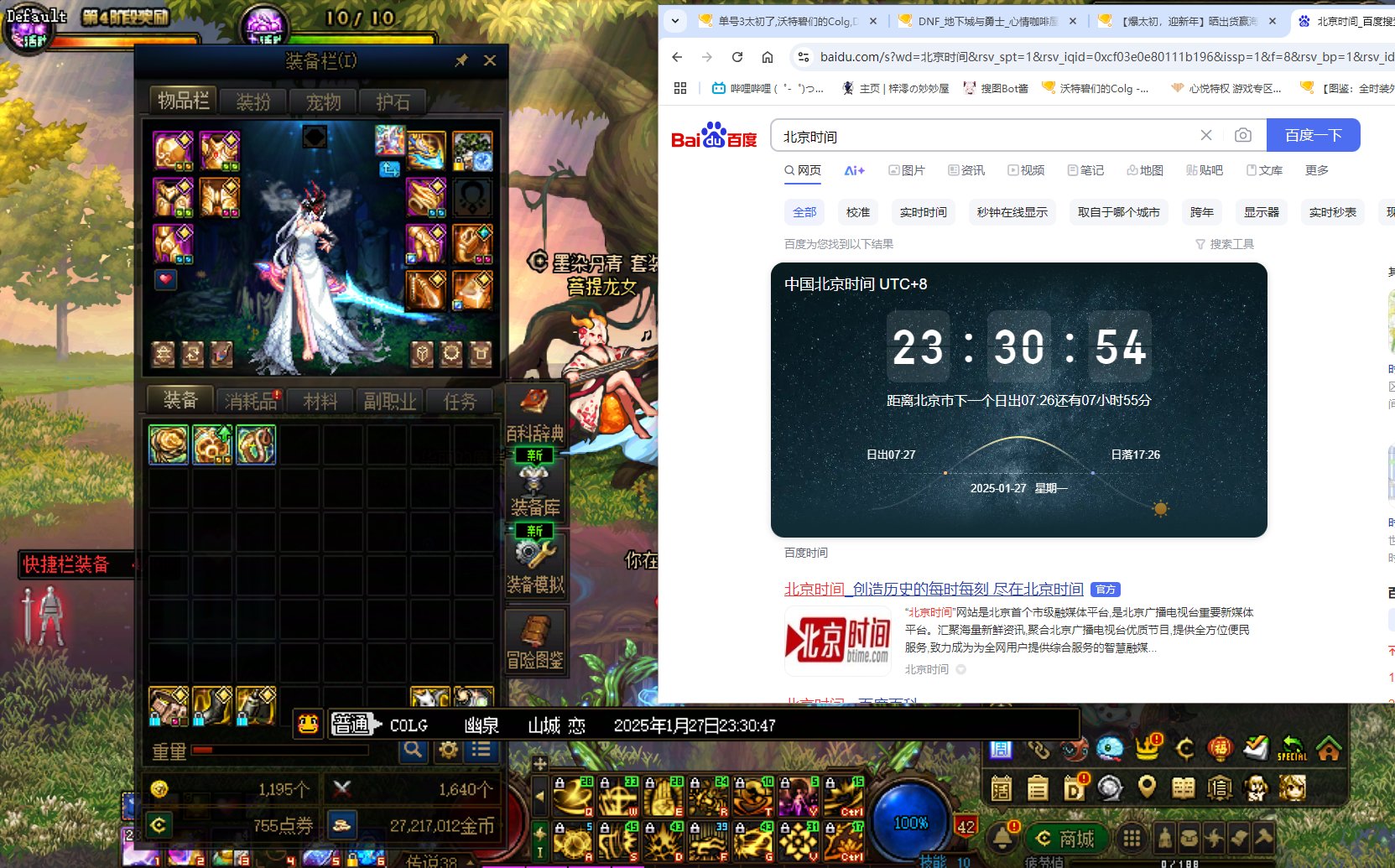Open the 搜索工具 search tools
Viewport: 1395px width, 868px height.
(1225, 244)
